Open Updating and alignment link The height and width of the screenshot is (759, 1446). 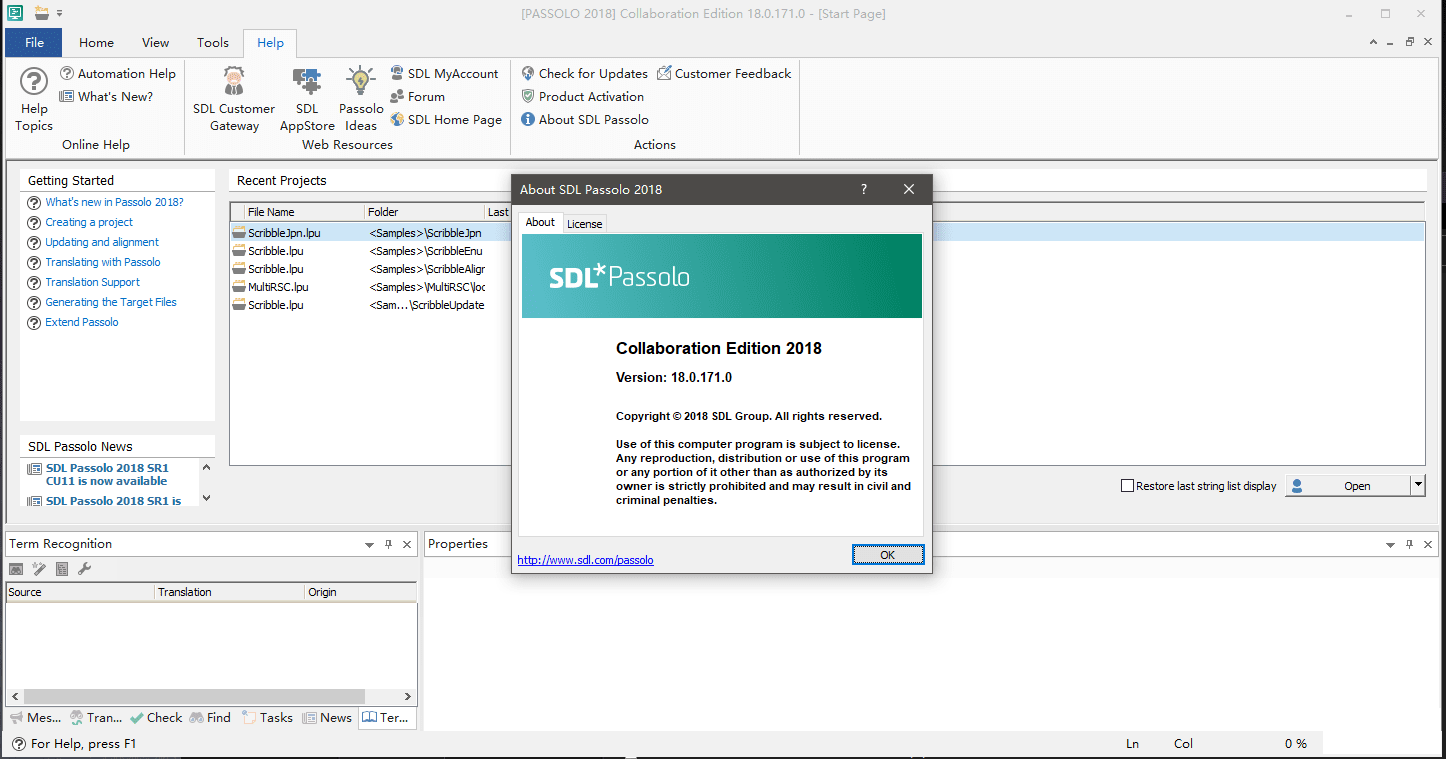102,242
